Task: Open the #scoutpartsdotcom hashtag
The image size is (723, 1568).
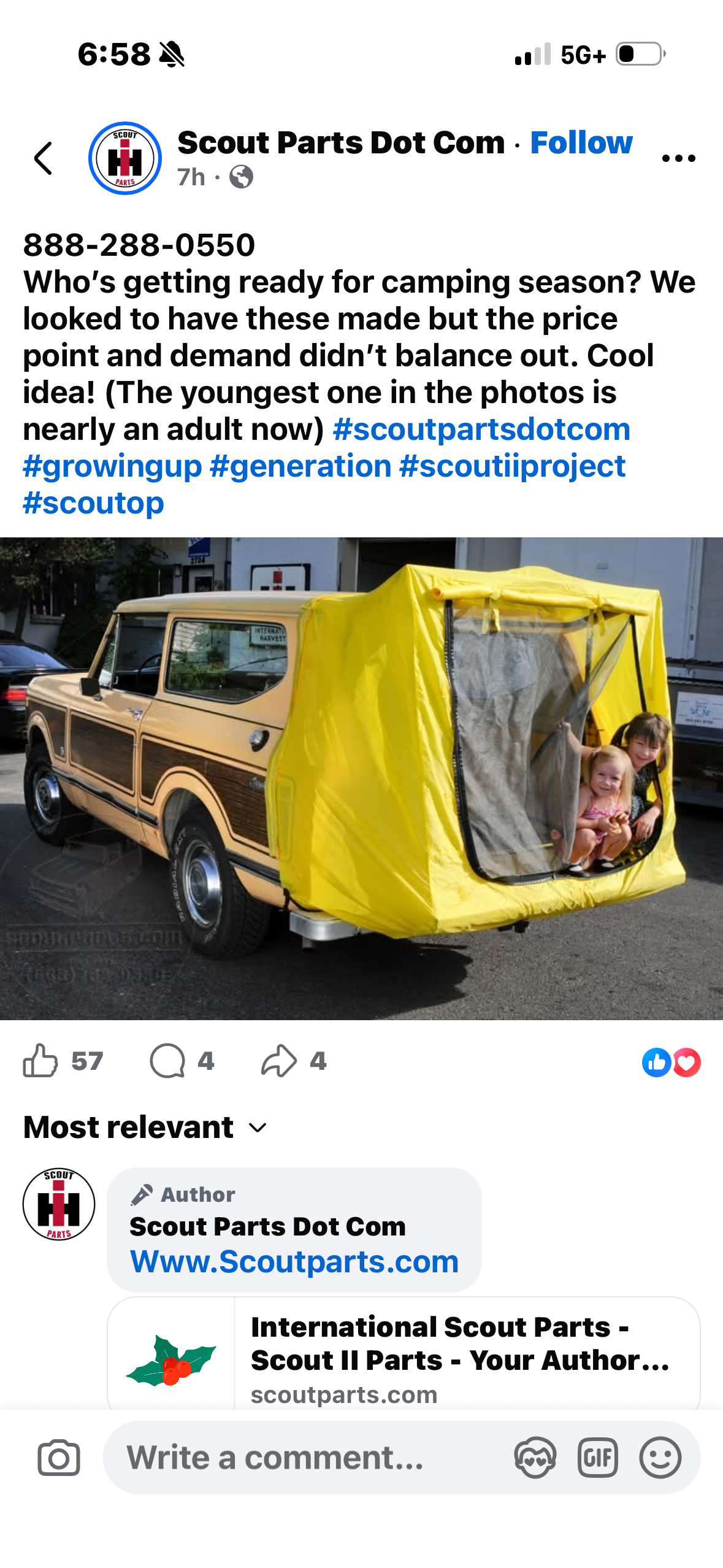Action: pos(481,429)
